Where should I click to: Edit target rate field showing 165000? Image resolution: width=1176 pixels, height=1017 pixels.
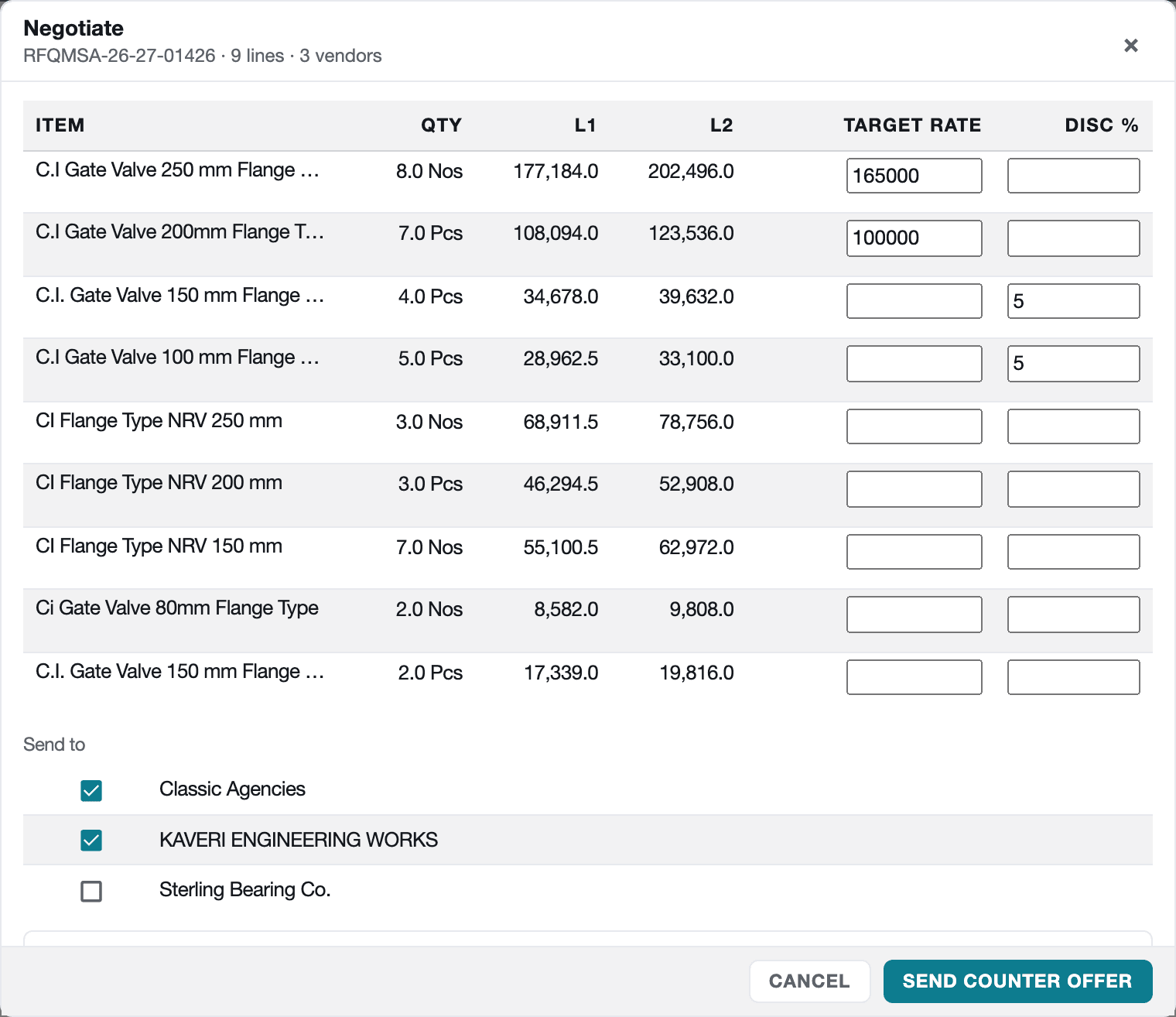914,176
